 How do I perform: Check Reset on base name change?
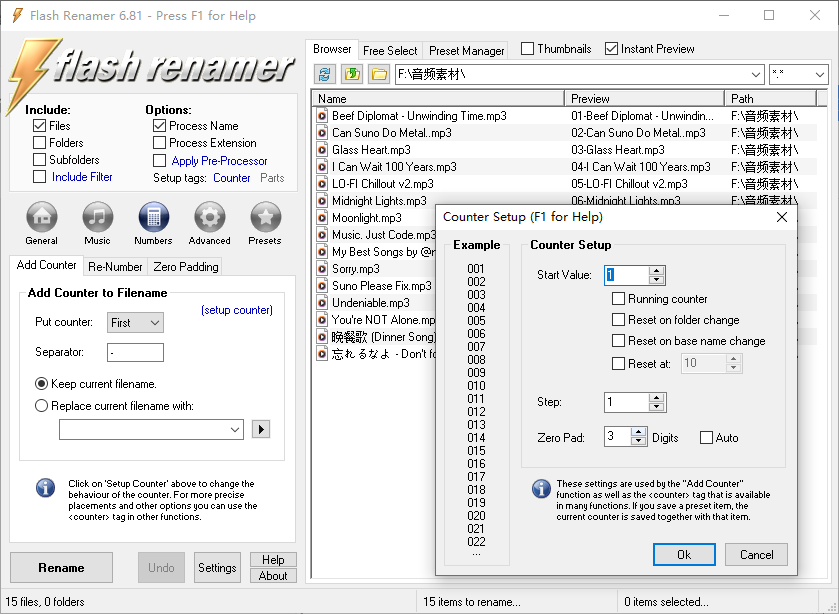click(x=618, y=340)
